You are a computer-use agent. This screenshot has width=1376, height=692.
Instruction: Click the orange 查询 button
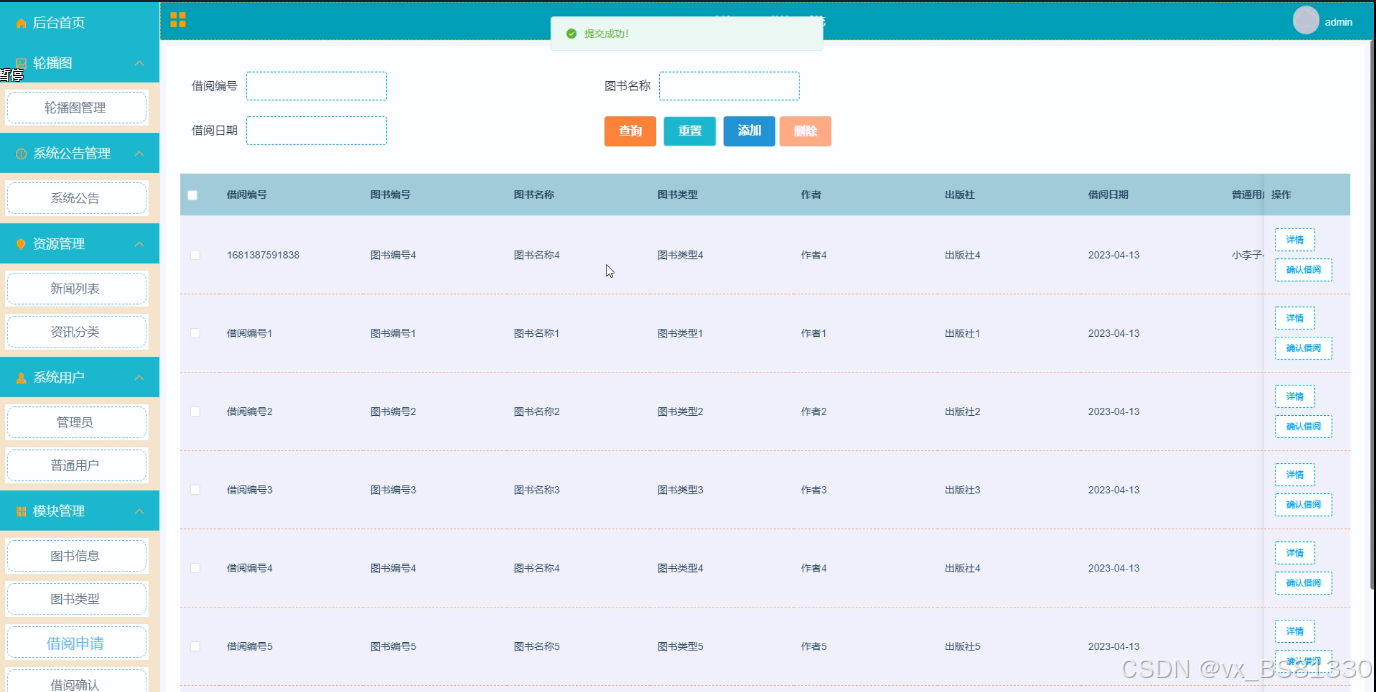(x=630, y=131)
